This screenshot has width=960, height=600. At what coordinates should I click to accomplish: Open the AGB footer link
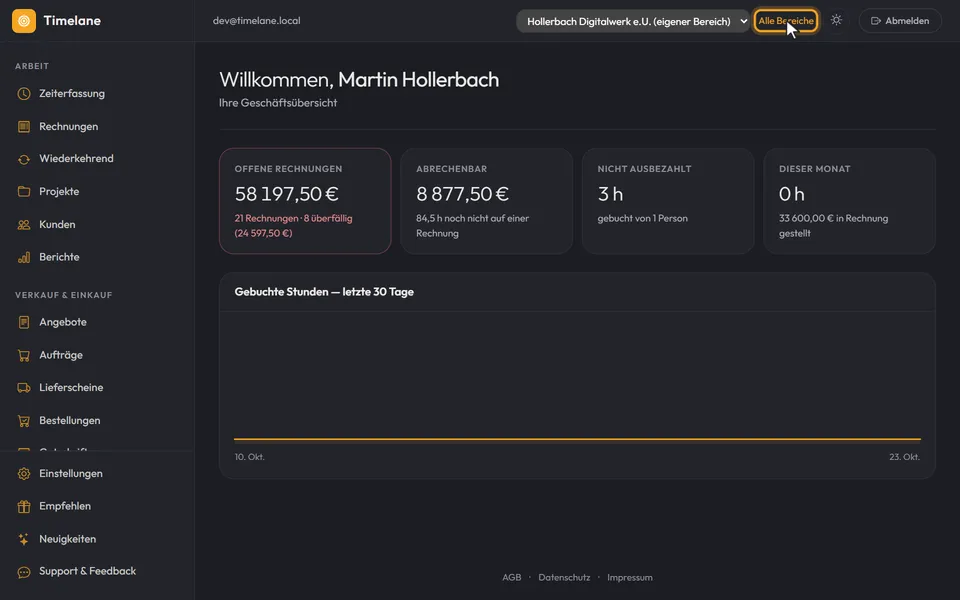pos(512,577)
